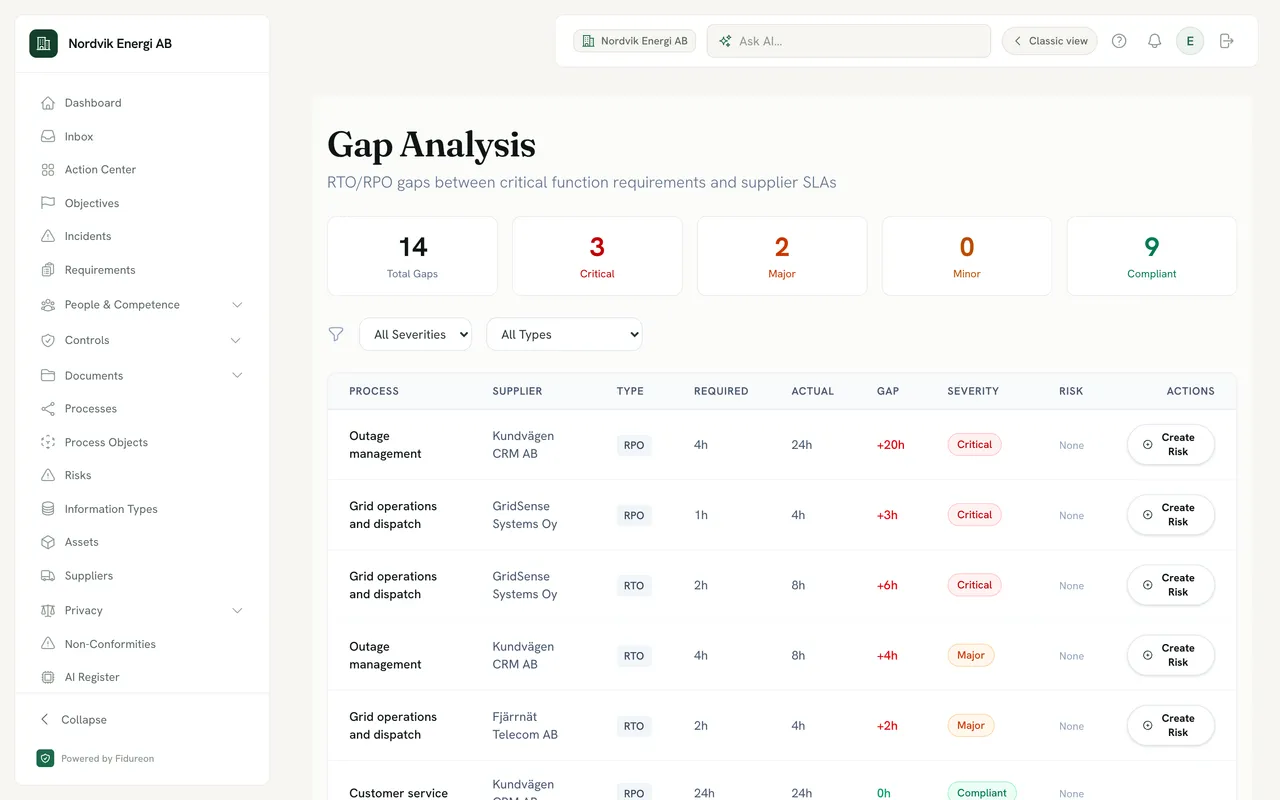Click the Ask AI input field

tap(849, 41)
